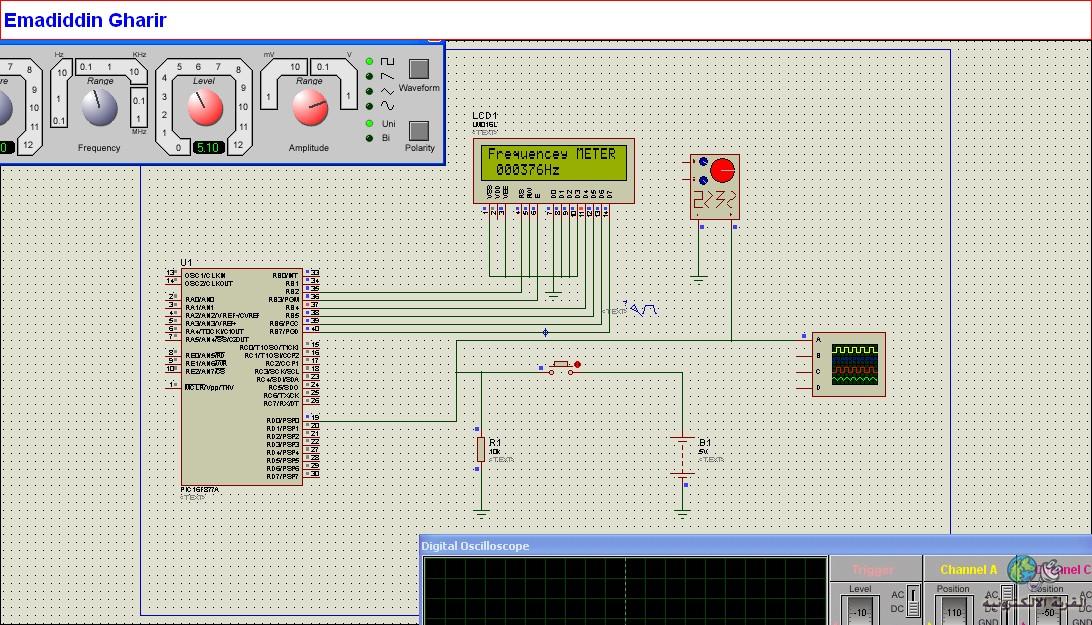Click the Channel A header label
Screen dimensions: 1092x625
(969, 570)
